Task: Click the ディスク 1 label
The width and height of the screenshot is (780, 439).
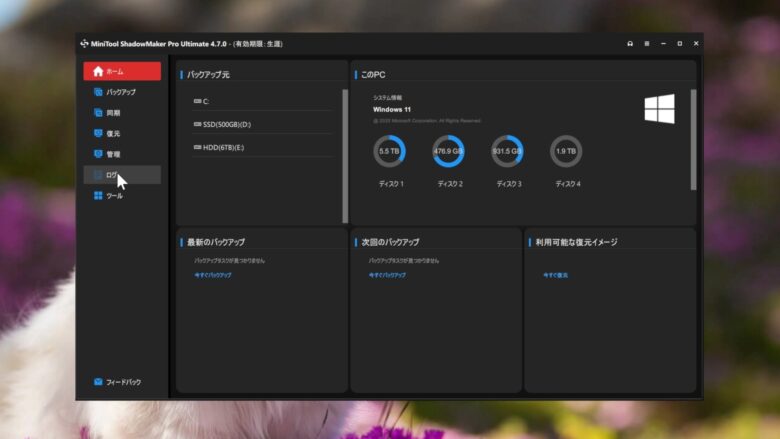Action: (x=391, y=184)
